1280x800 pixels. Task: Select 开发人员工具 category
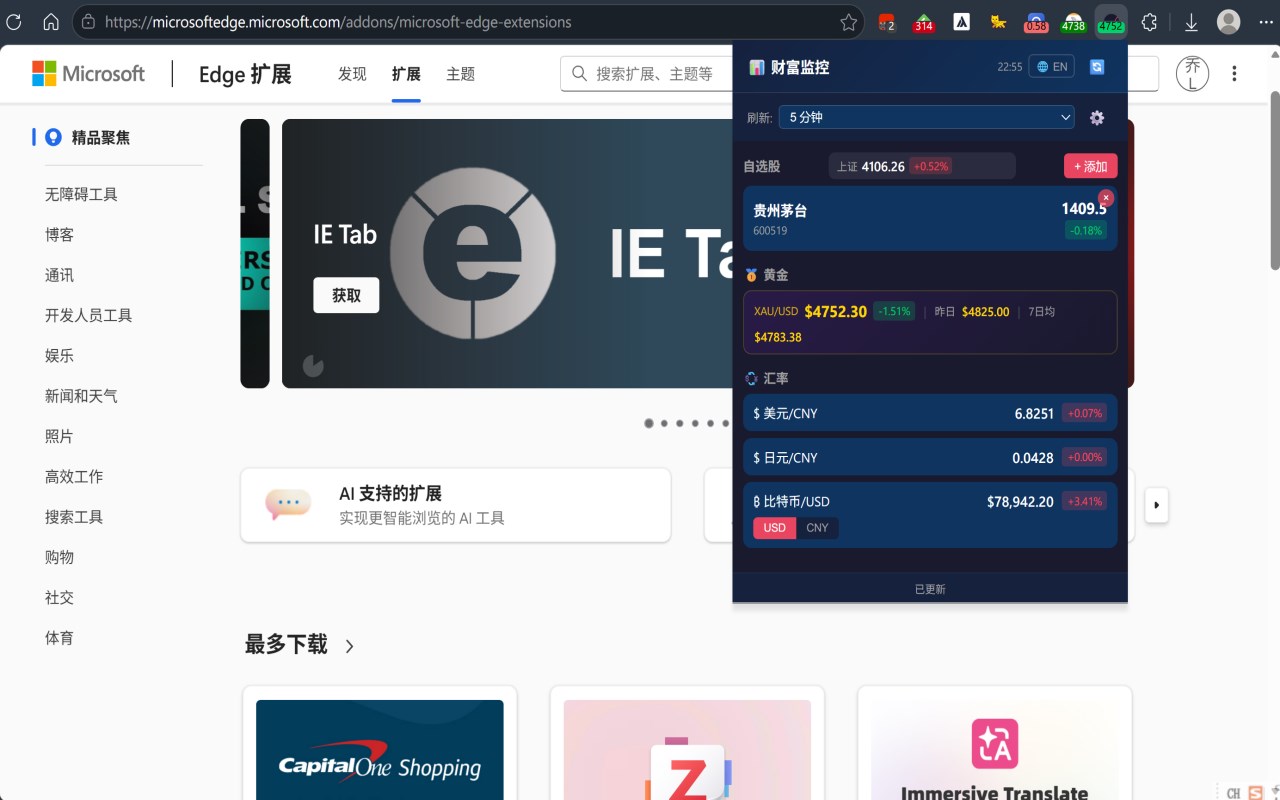[88, 315]
